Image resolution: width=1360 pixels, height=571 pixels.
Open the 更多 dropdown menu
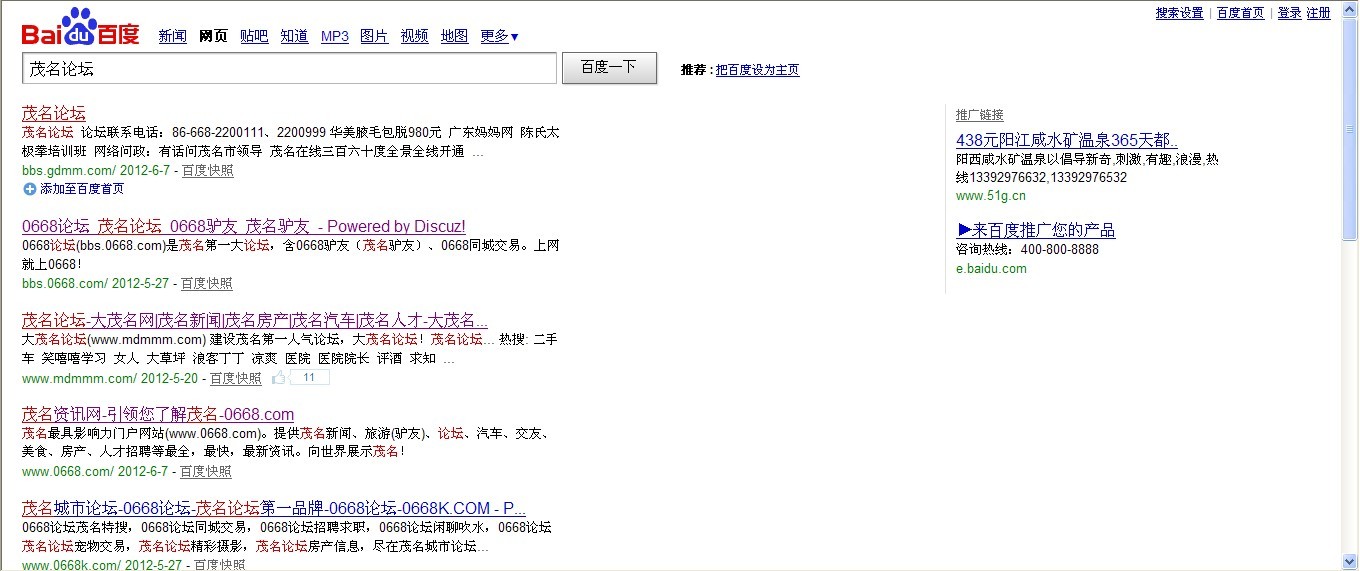point(499,36)
